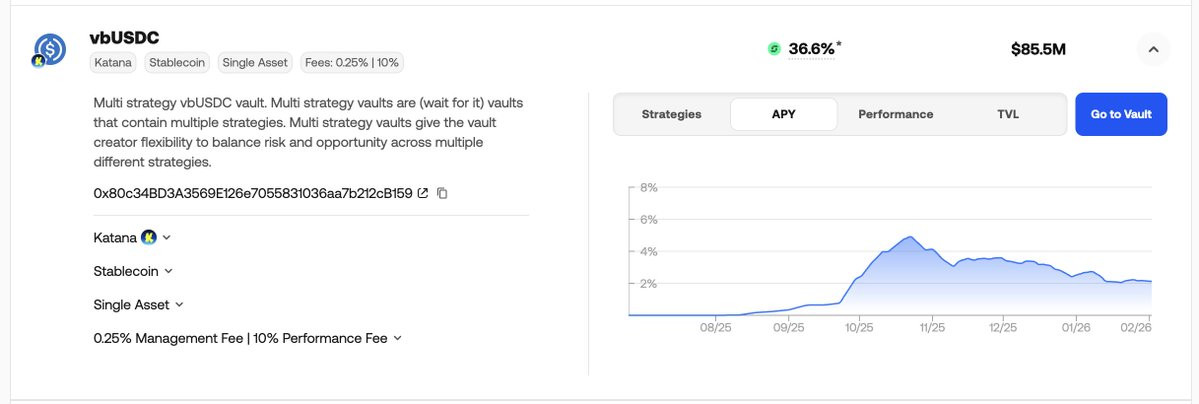Select the APY chart tab
This screenshot has width=1199, height=404.
784,114
